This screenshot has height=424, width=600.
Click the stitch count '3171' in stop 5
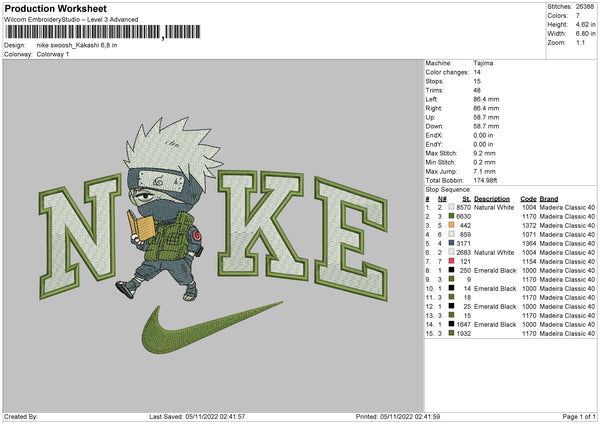pos(463,243)
